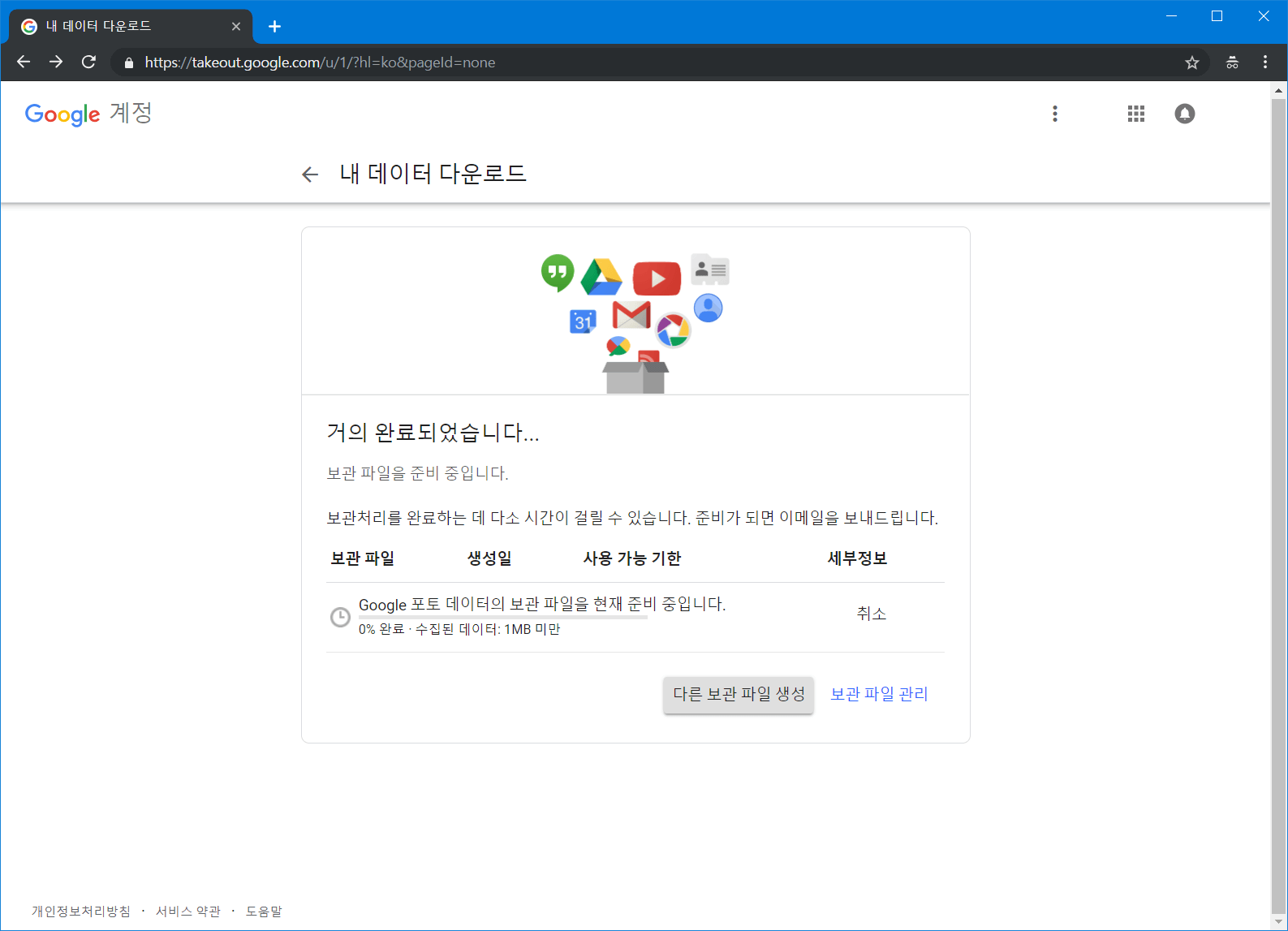This screenshot has width=1288, height=931.
Task: Click the back arrow next to 내 데이터 다운로드
Action: [309, 175]
